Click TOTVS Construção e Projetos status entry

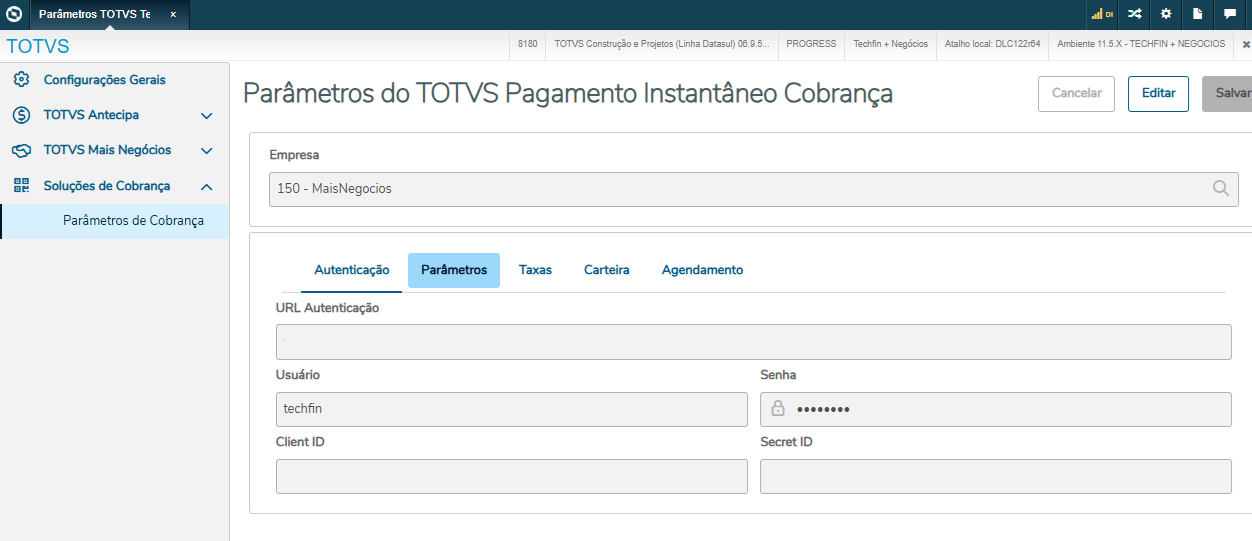click(x=662, y=44)
